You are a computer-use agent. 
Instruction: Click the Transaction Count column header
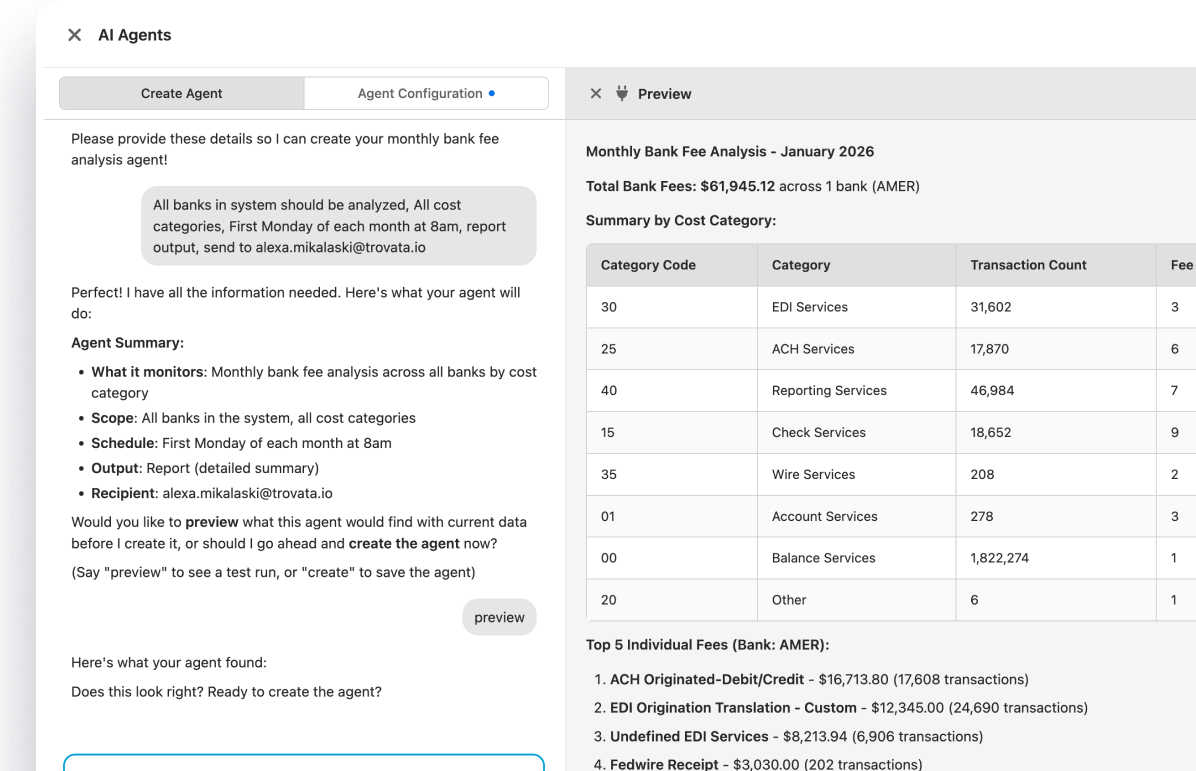[x=1028, y=265]
